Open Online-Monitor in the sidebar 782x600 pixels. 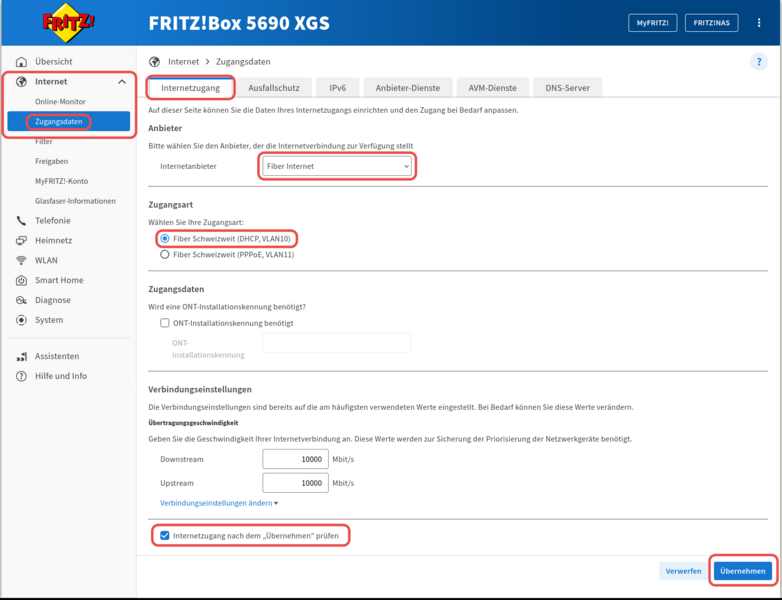[60, 102]
